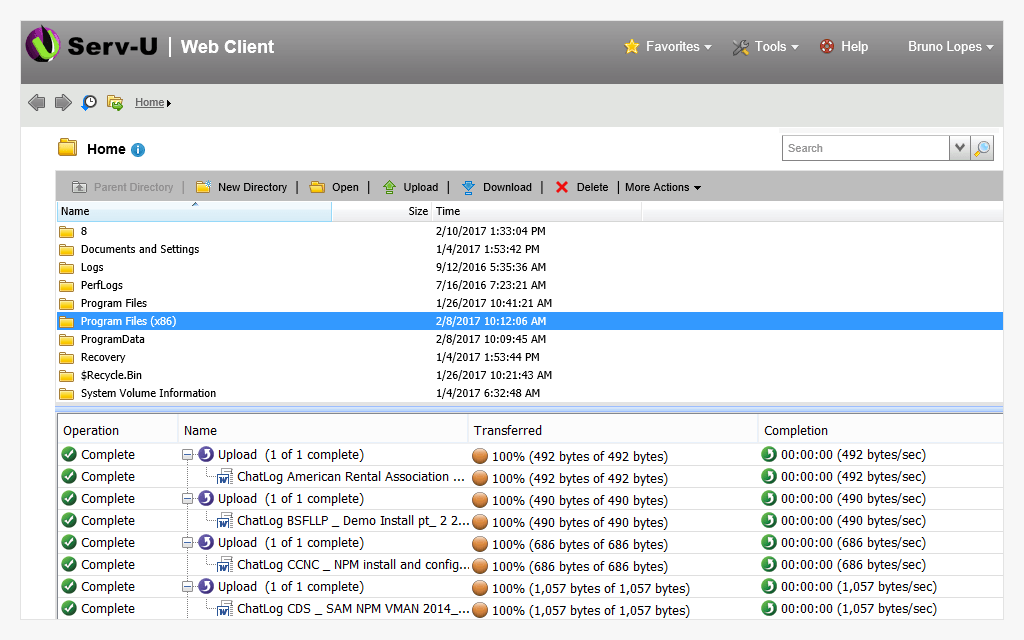1024x640 pixels.
Task: Run a search using the magnifier icon
Action: [981, 147]
